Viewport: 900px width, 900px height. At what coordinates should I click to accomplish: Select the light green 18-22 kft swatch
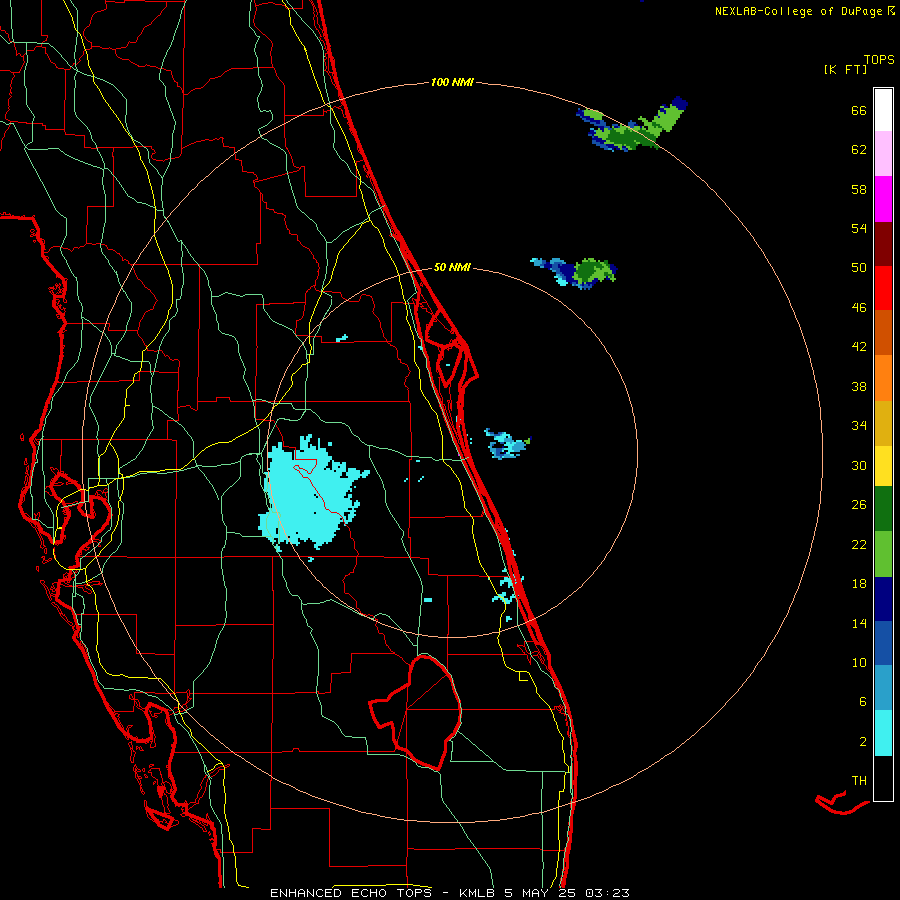pos(883,554)
